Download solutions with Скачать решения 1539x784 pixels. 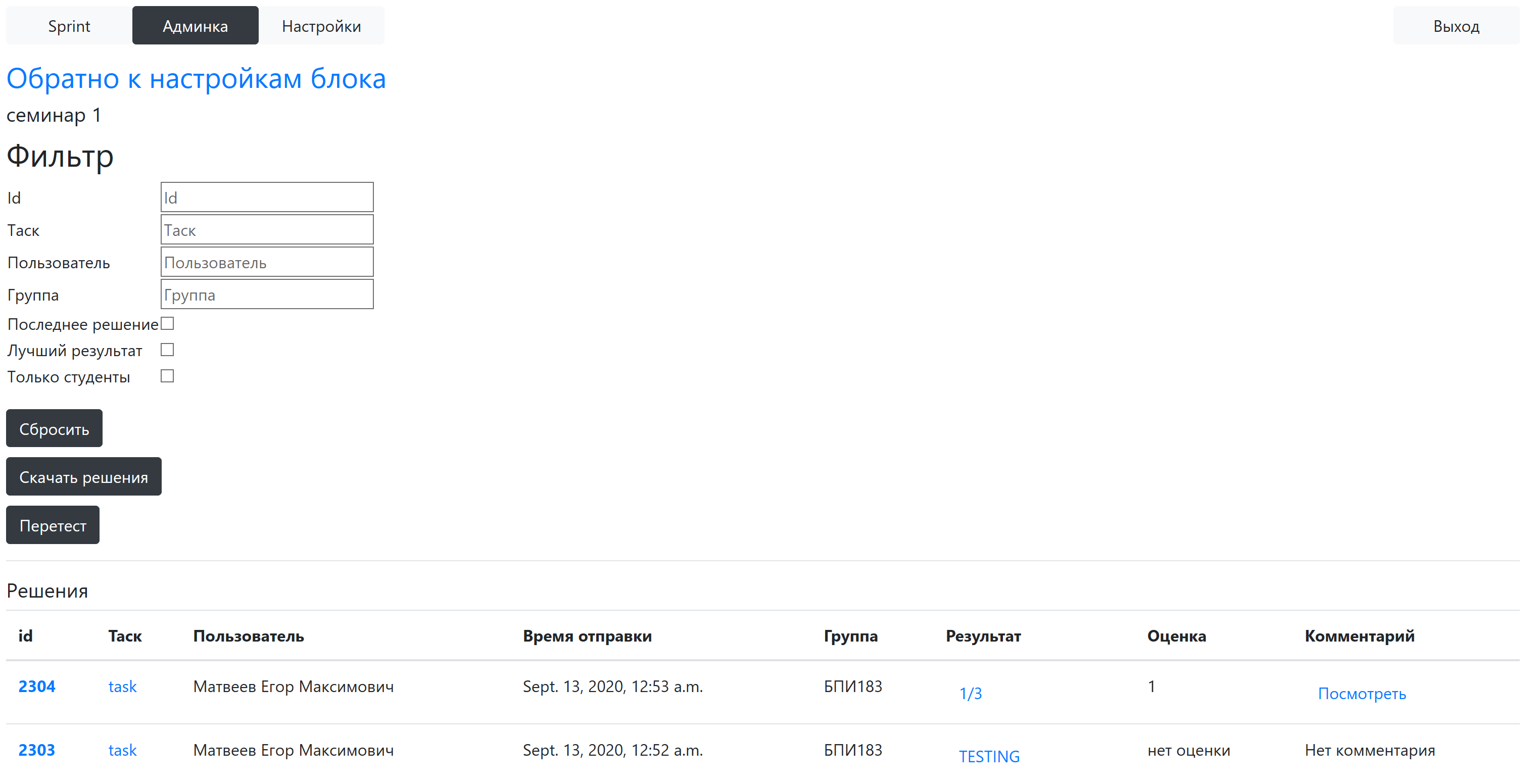coord(84,477)
